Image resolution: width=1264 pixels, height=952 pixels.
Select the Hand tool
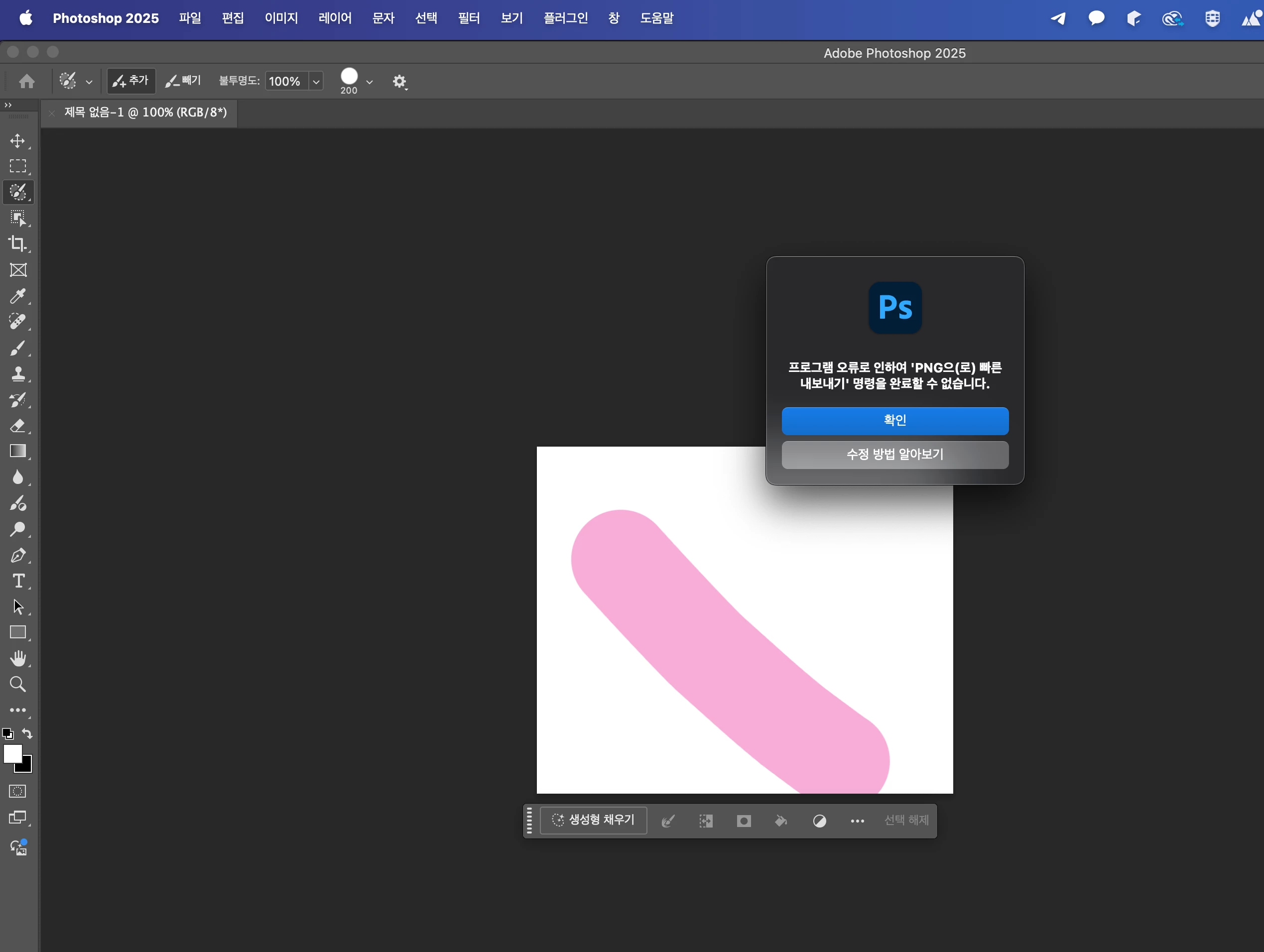pos(18,658)
